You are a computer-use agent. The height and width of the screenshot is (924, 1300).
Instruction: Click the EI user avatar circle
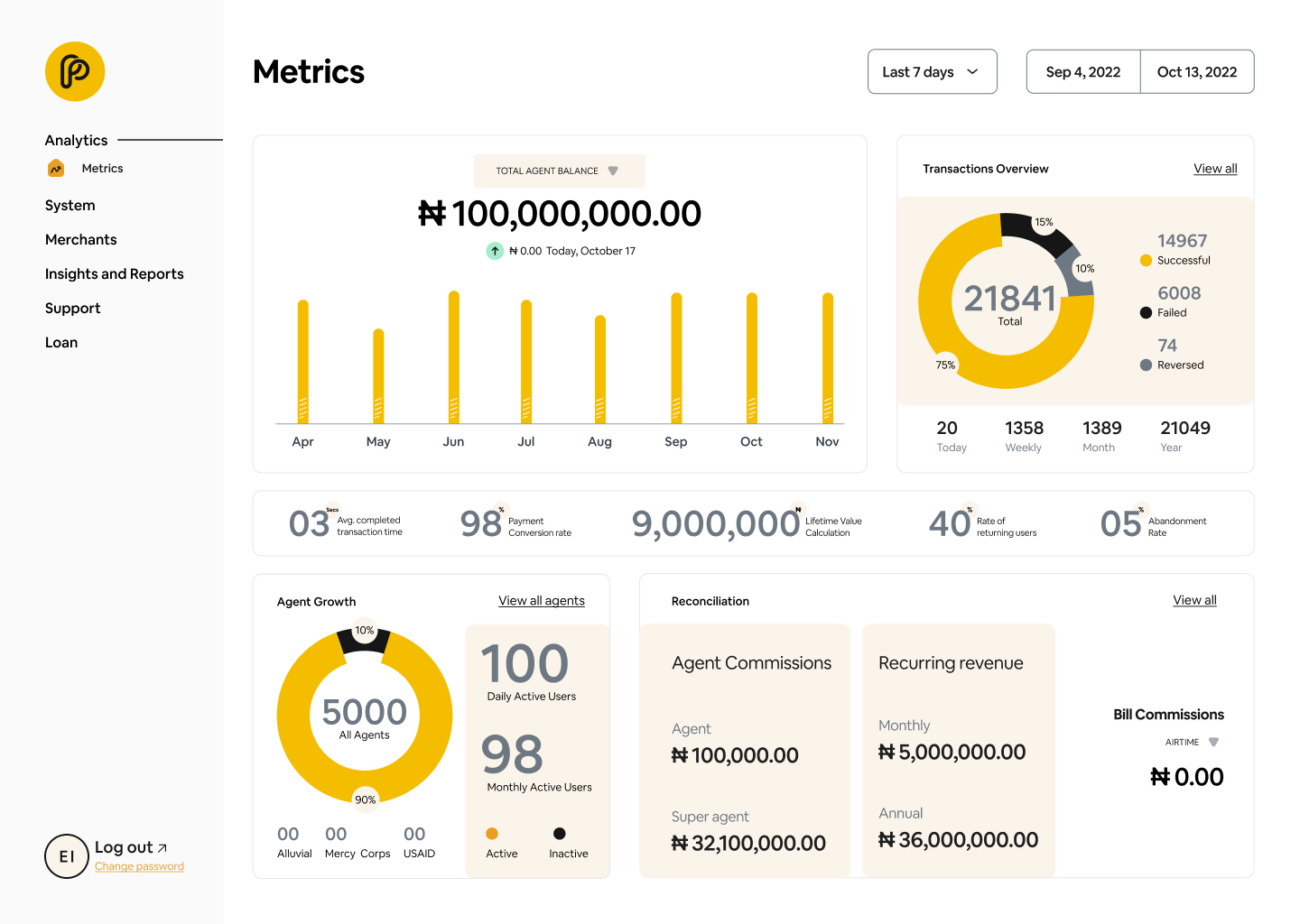pyautogui.click(x=67, y=856)
